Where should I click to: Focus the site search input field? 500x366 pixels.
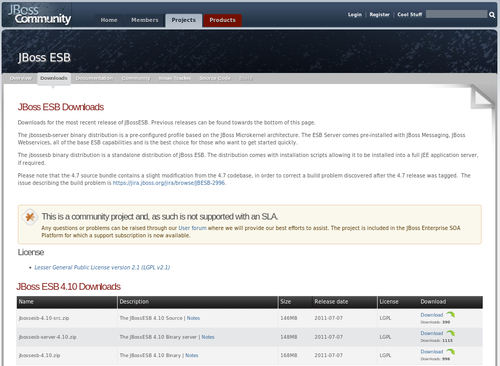(x=456, y=14)
